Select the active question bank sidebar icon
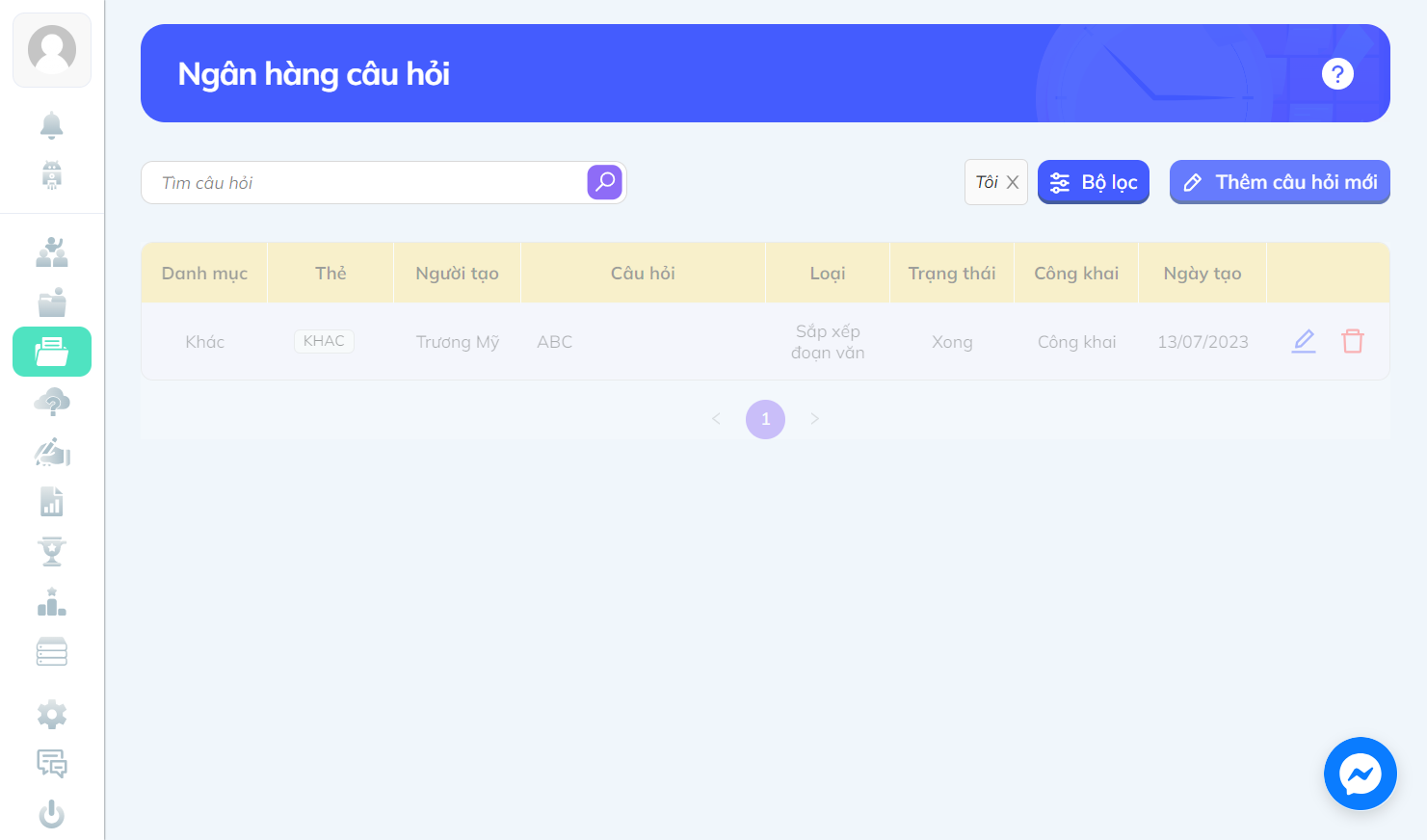The width and height of the screenshot is (1427, 840). (52, 352)
